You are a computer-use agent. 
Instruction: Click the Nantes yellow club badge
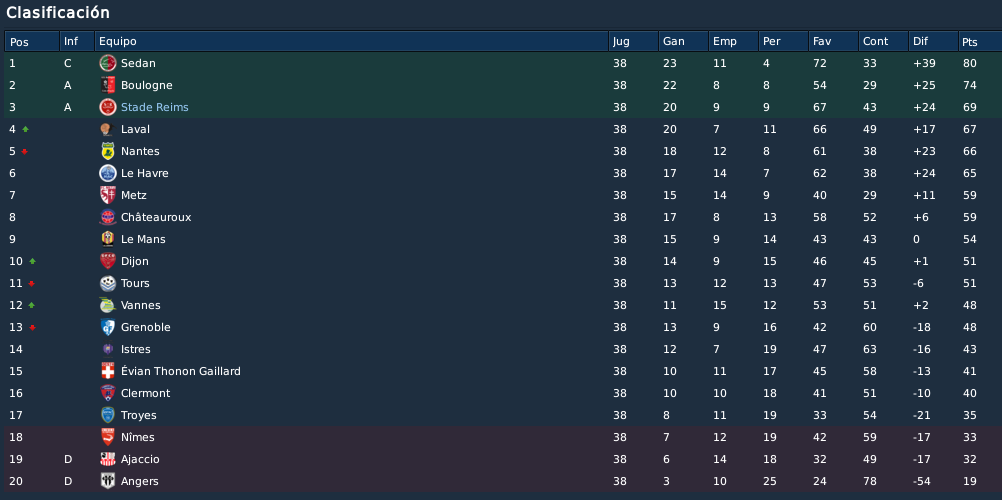coord(107,152)
